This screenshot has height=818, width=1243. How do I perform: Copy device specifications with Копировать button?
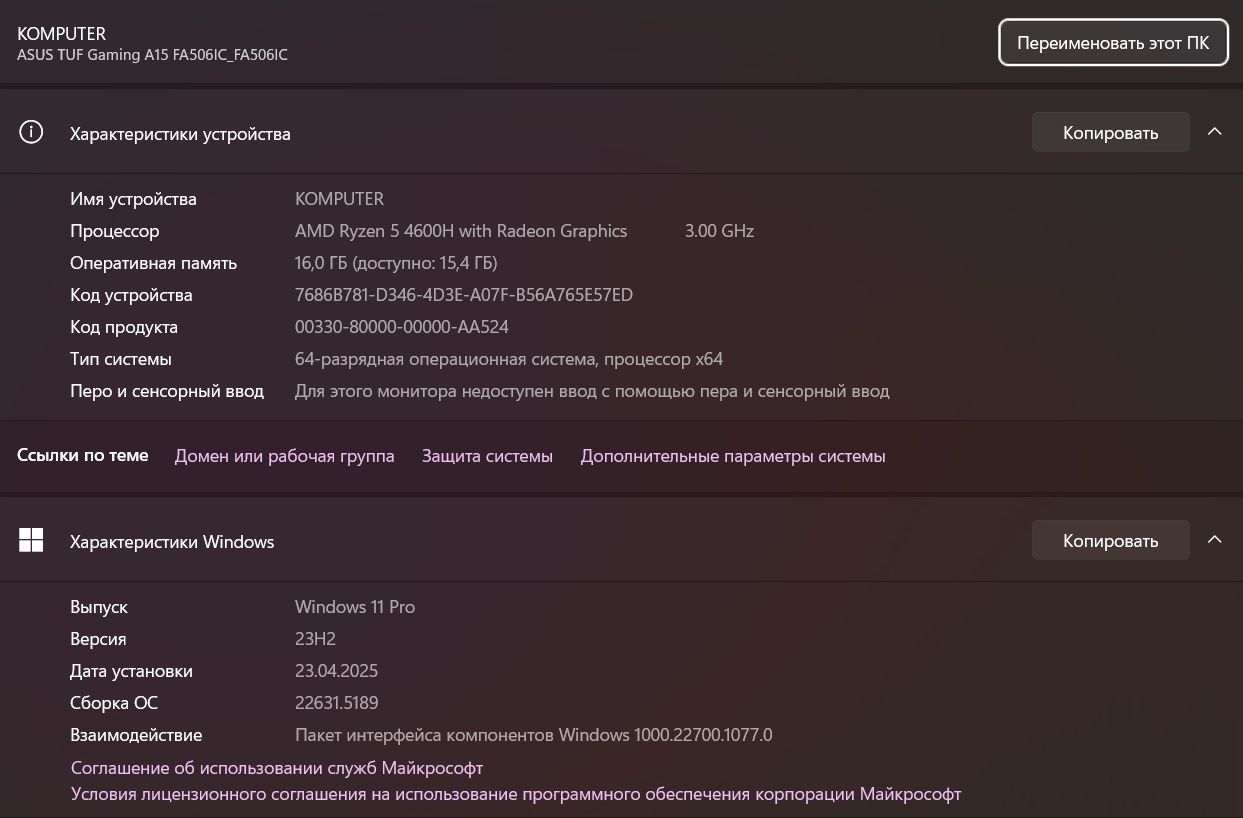click(1111, 132)
